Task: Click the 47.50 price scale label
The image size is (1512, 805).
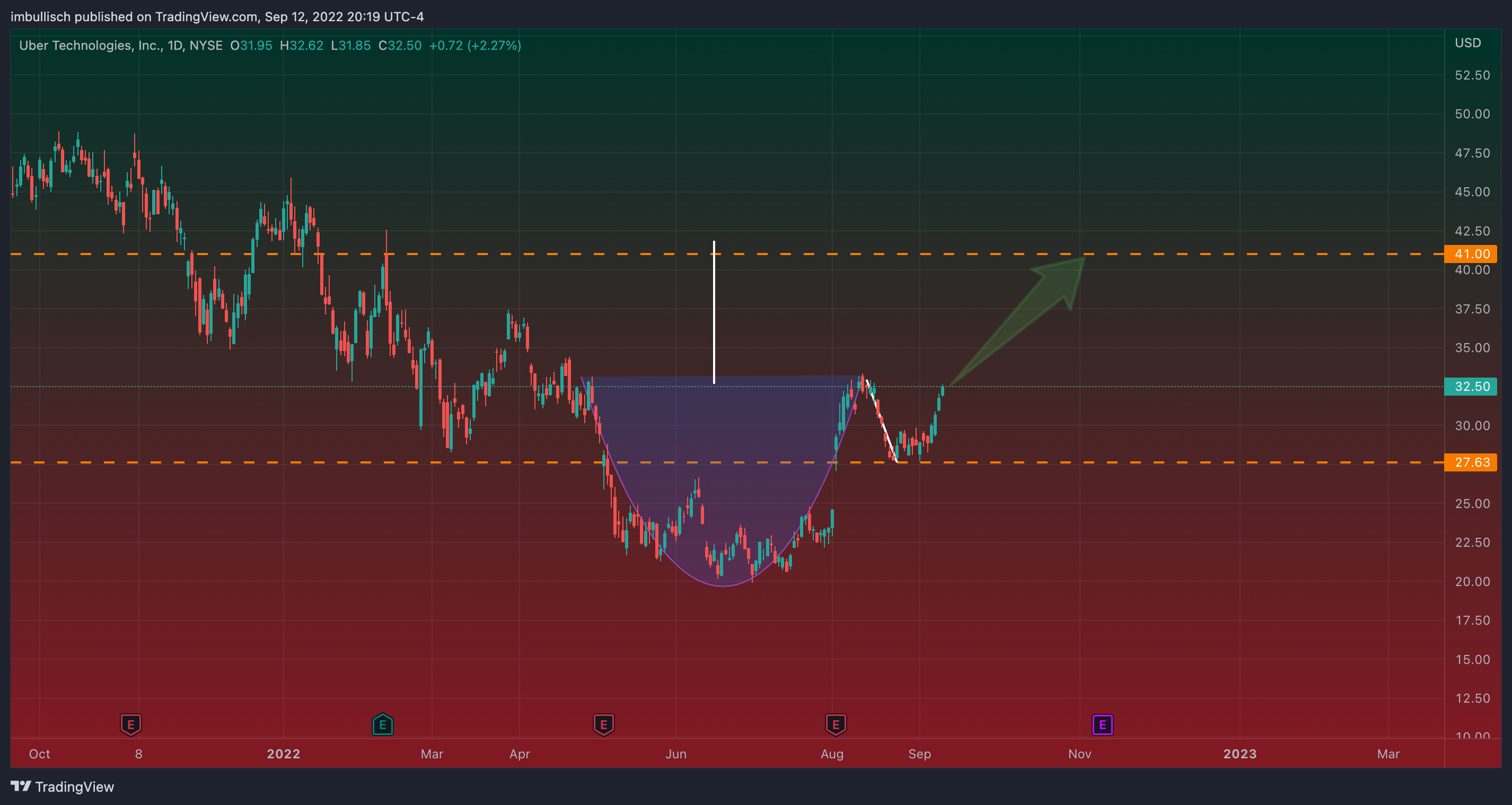Action: pos(1472,153)
